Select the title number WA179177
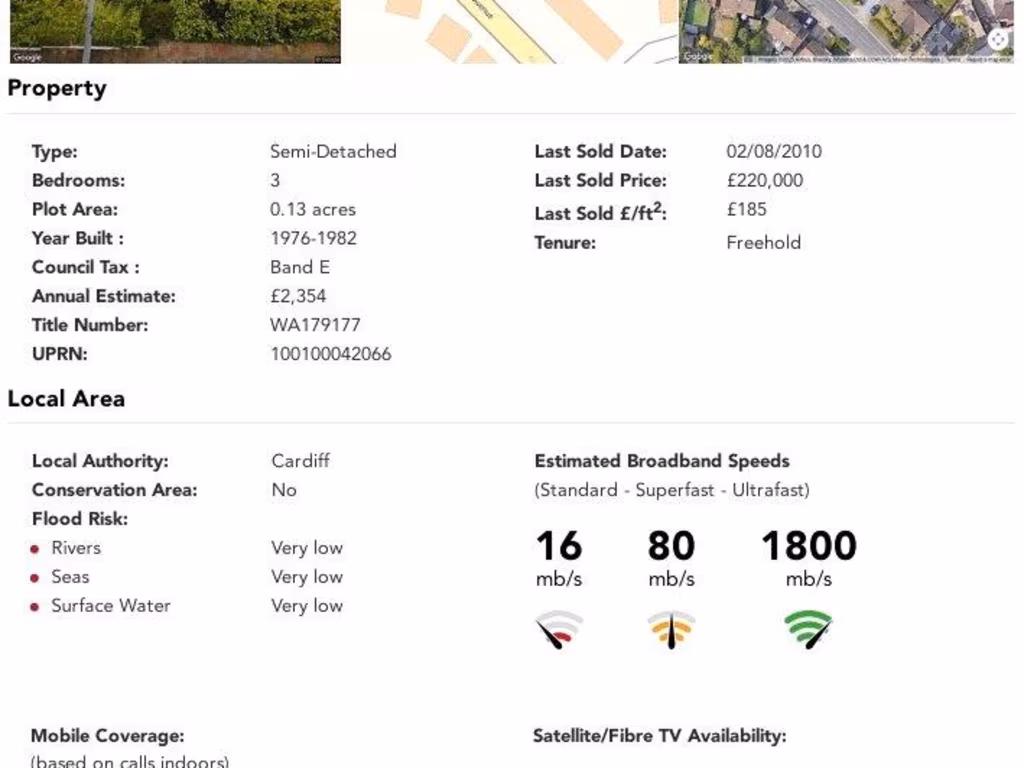The height and width of the screenshot is (768, 1024). tap(315, 325)
